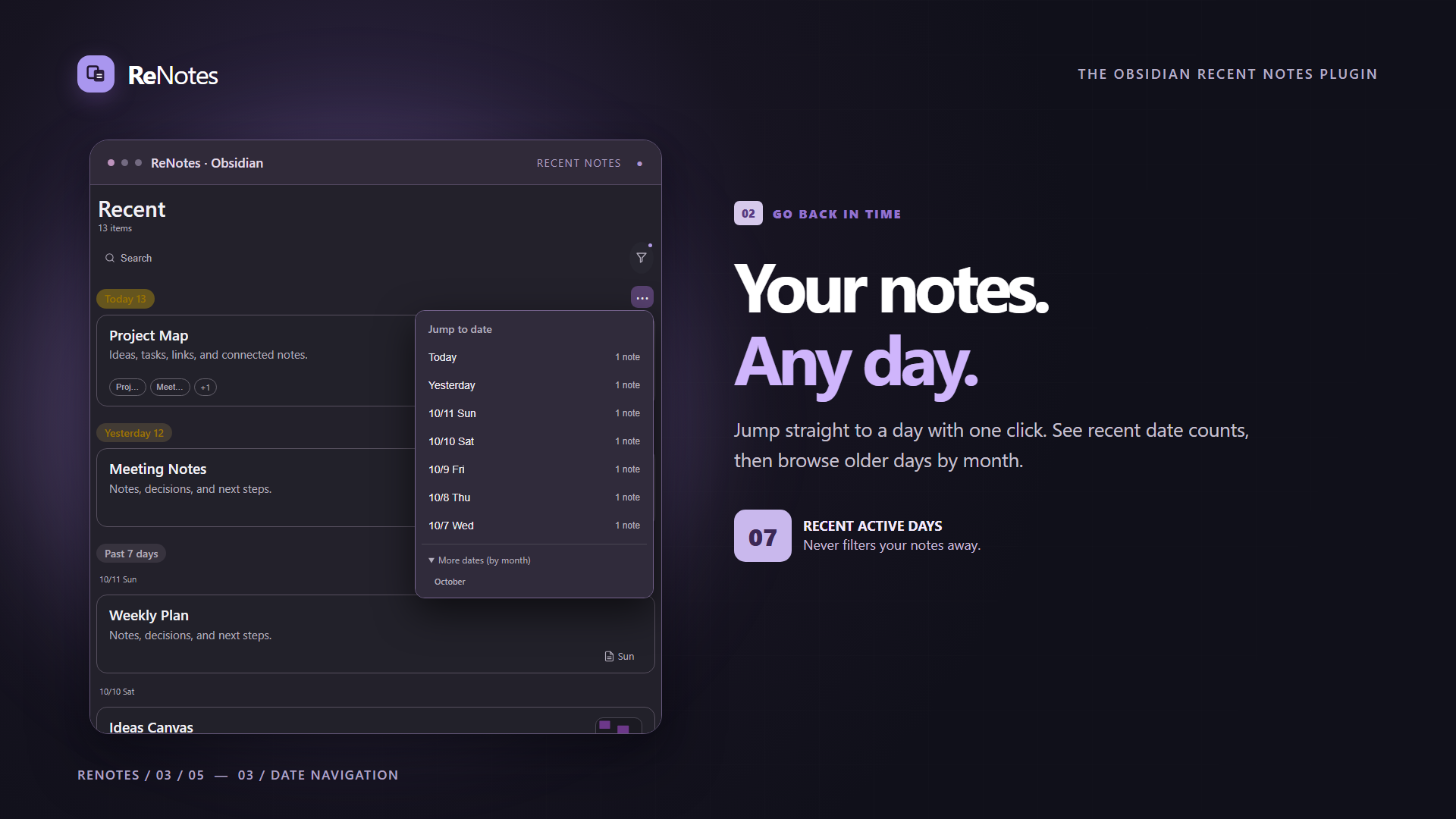The image size is (1456, 819).
Task: Click the file icon on Weekly Plan card
Action: 609,657
